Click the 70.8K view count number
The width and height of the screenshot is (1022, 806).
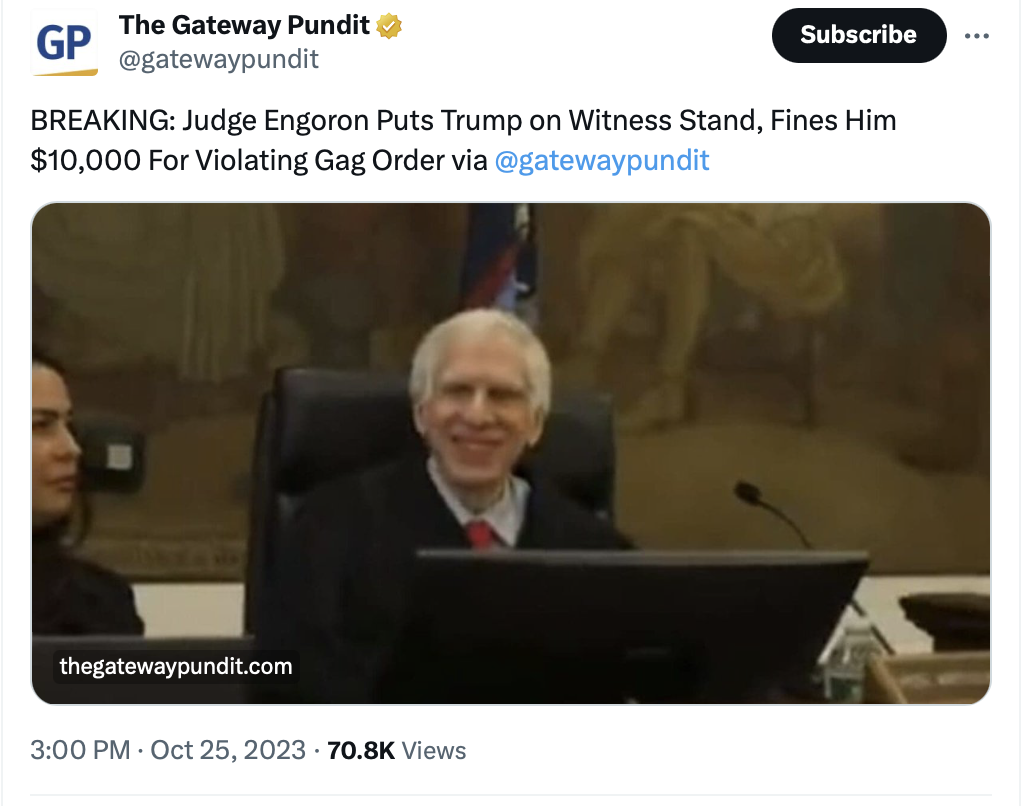click(x=360, y=750)
